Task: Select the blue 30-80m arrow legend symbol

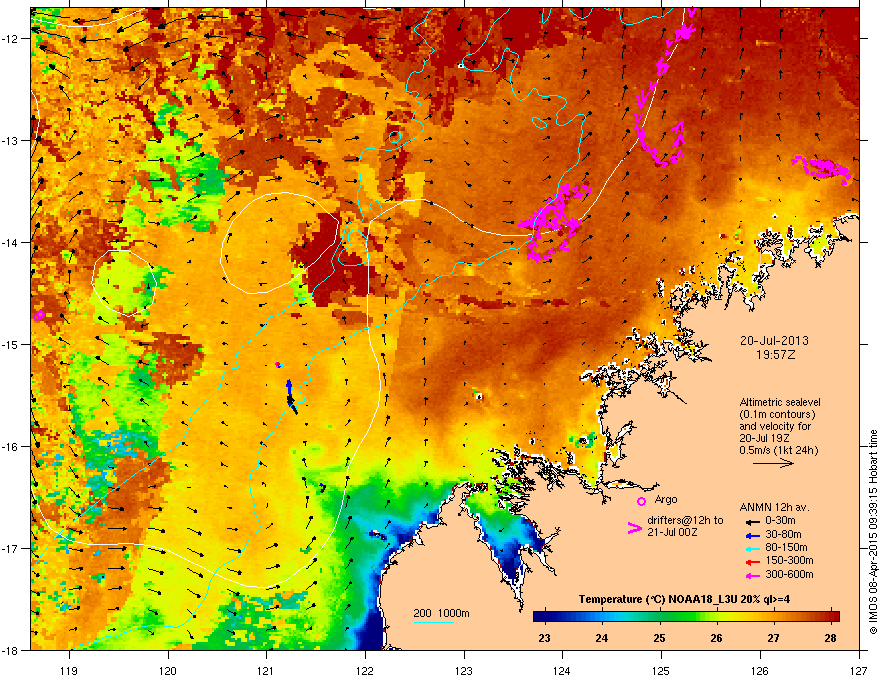Action: point(751,535)
